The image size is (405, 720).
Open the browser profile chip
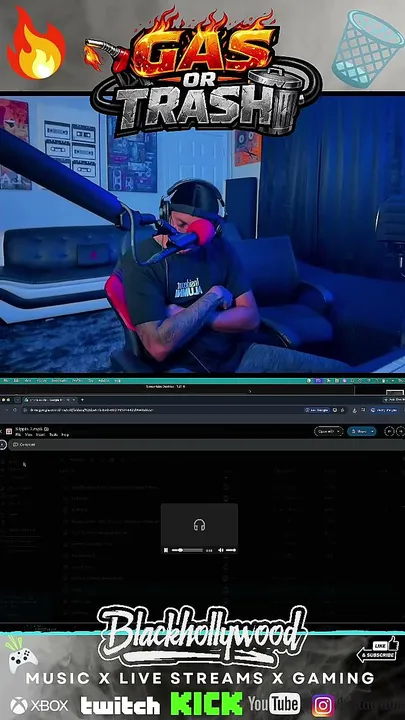point(384,410)
